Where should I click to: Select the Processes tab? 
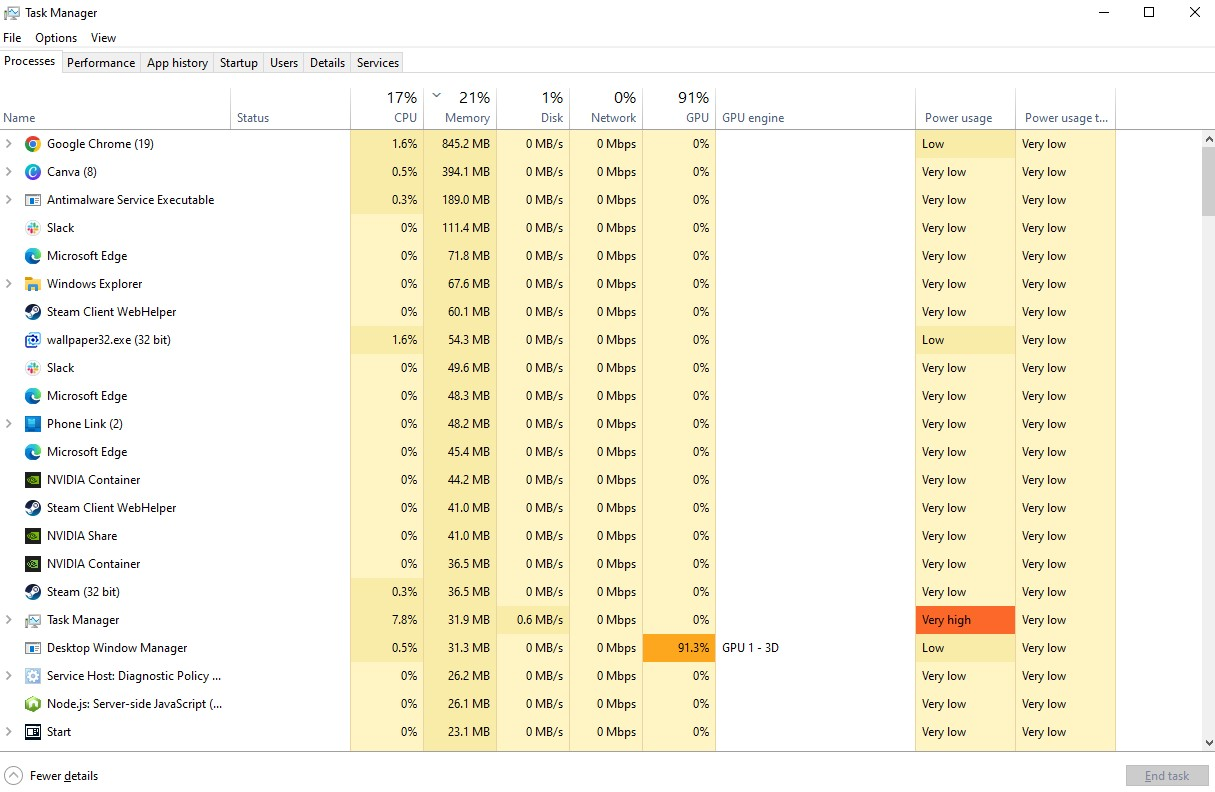30,61
